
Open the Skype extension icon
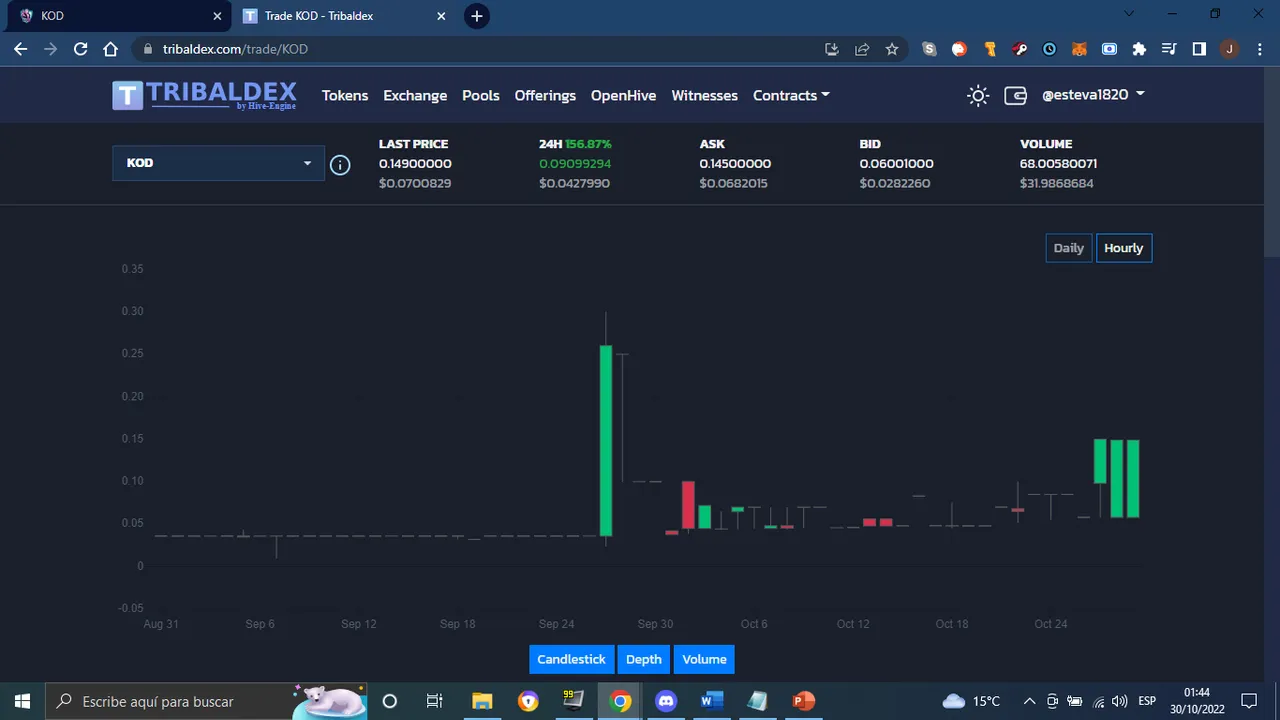[930, 49]
